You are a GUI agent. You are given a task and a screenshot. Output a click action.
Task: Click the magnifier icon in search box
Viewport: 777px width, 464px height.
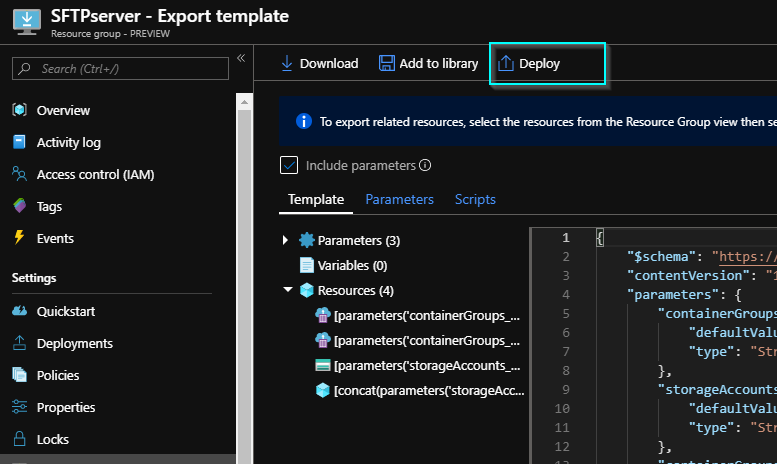24,68
